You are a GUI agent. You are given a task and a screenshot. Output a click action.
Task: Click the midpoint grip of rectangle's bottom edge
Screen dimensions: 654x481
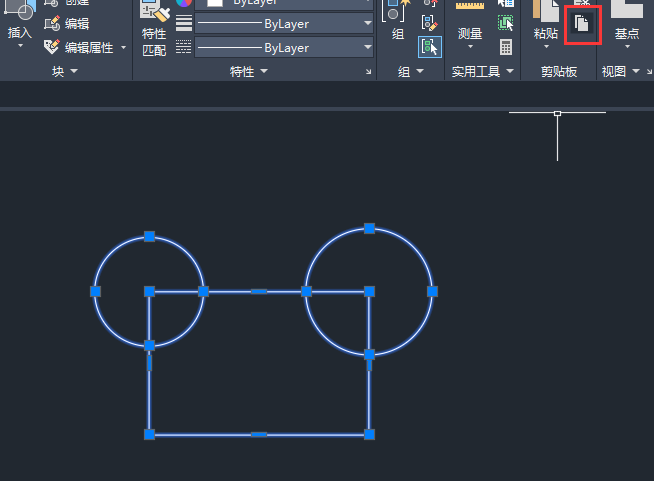pos(259,435)
